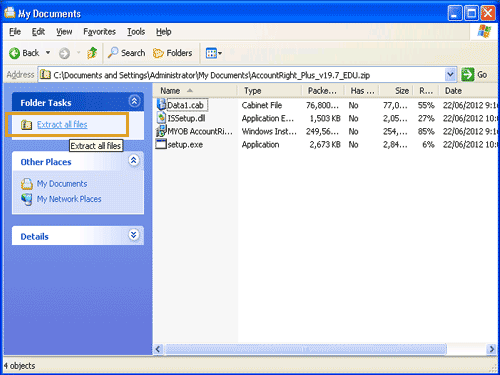Click the My Network Places icon
The width and height of the screenshot is (500, 375).
click(27, 199)
